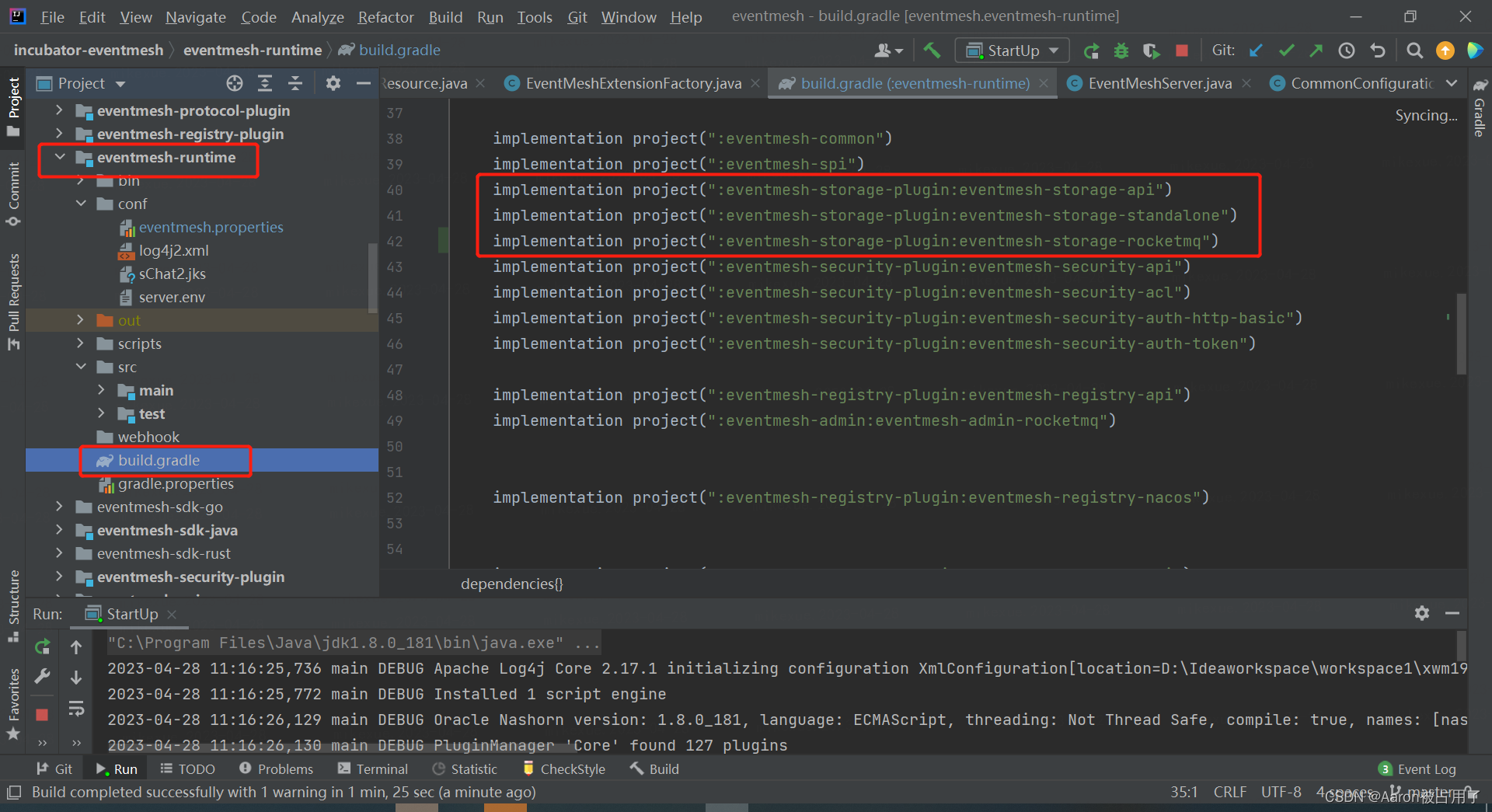Stop the running process in toolbar

point(1182,51)
